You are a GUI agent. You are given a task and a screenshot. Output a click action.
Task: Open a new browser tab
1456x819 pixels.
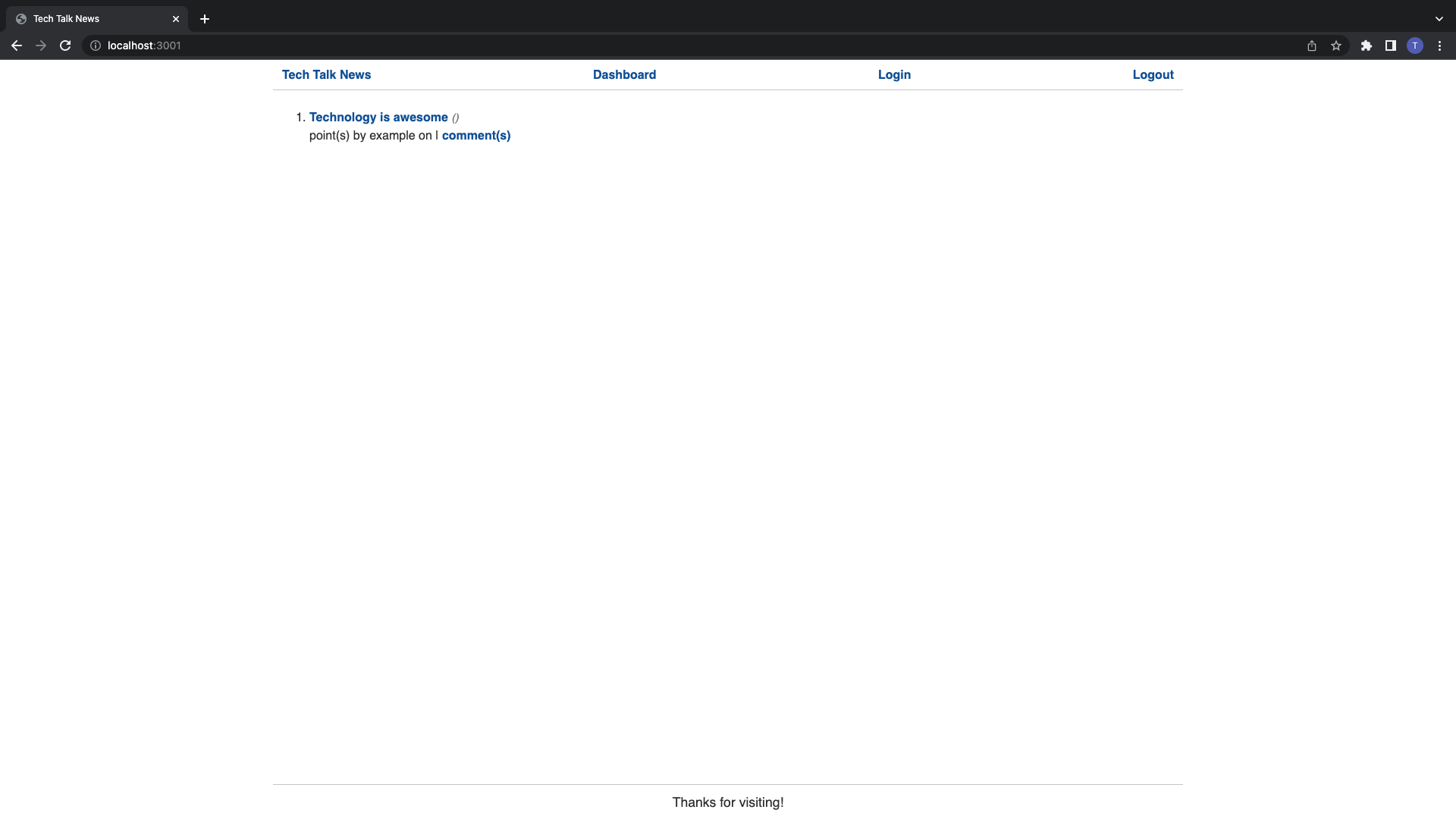point(205,19)
